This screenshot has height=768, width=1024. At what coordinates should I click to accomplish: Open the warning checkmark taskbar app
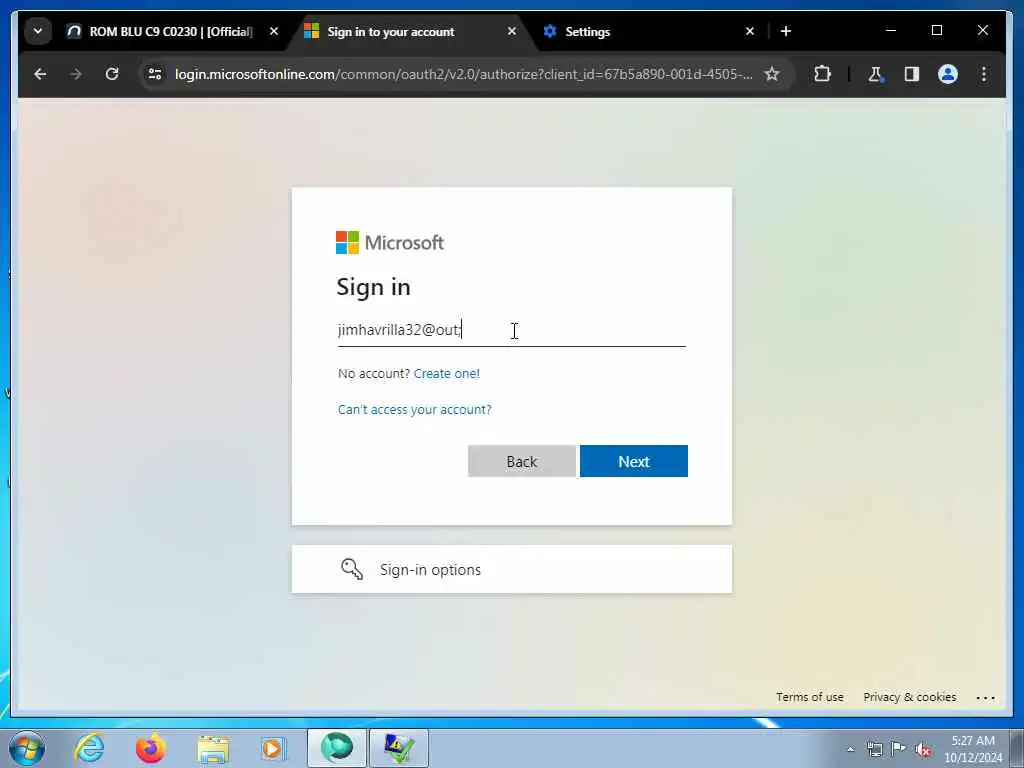399,748
